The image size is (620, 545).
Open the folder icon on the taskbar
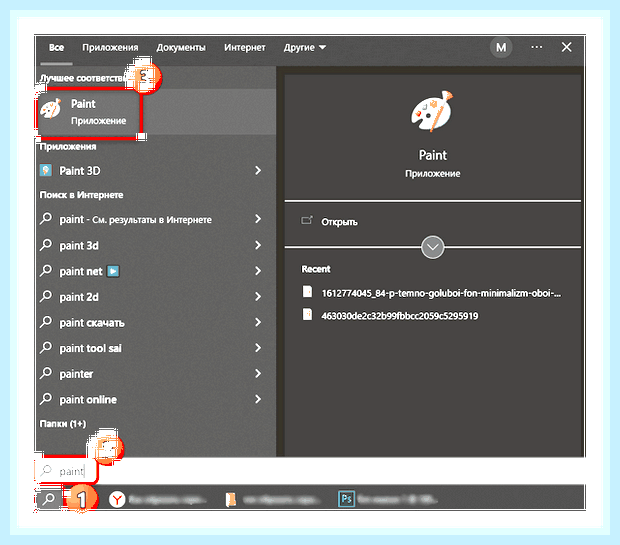(x=231, y=500)
